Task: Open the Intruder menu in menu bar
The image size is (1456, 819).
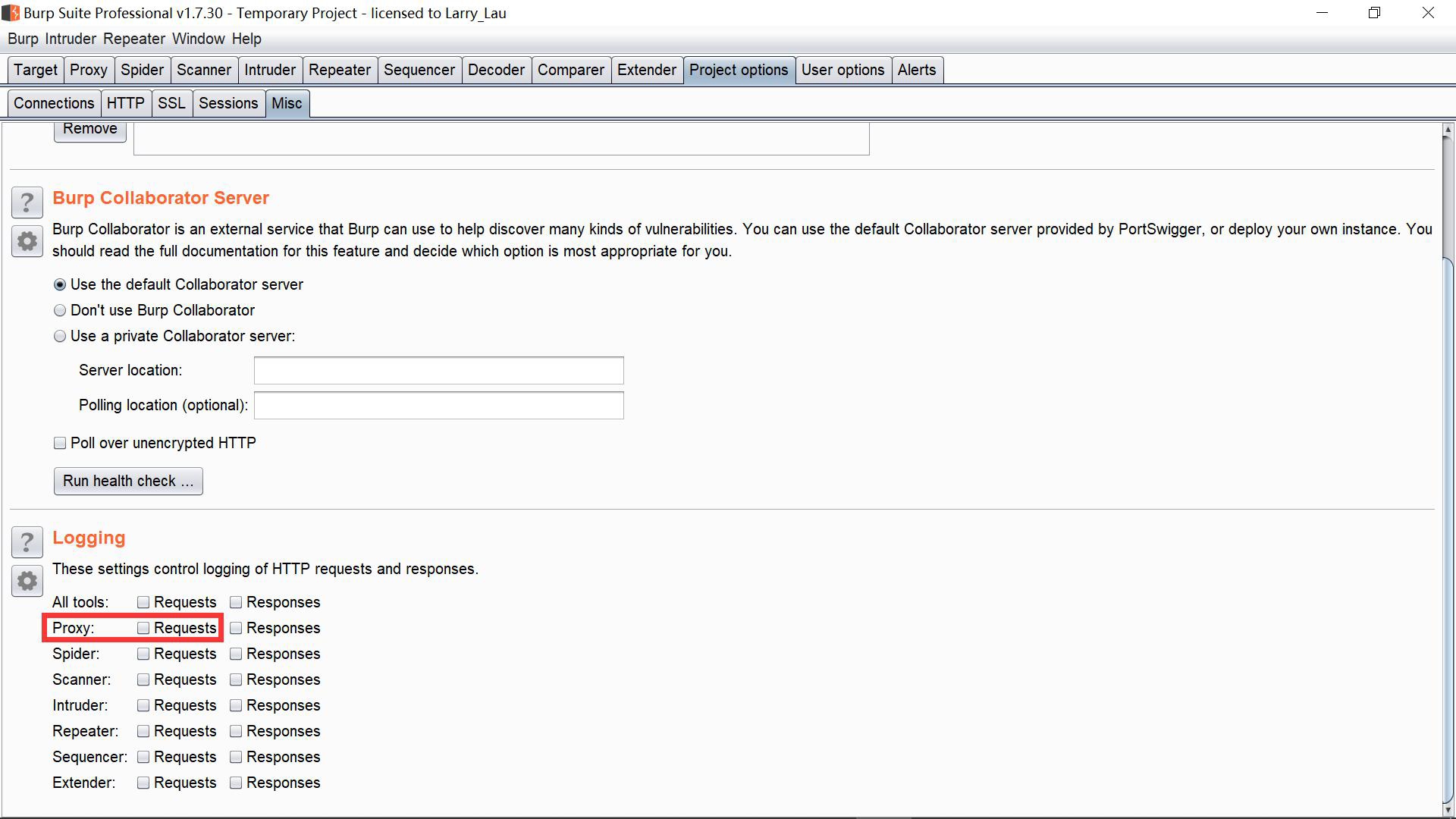Action: click(71, 39)
